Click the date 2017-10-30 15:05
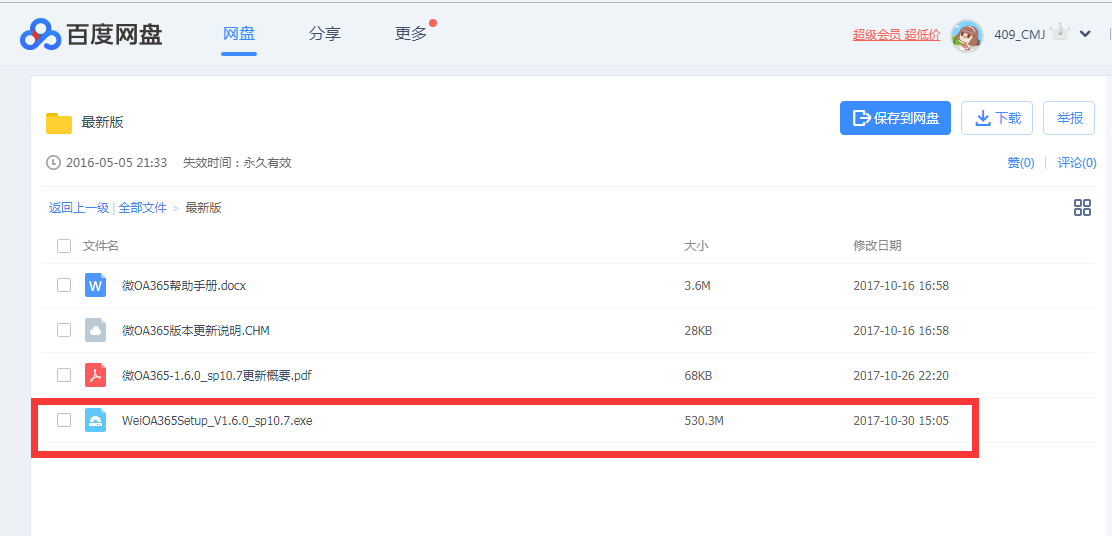The height and width of the screenshot is (536, 1112). [x=901, y=420]
